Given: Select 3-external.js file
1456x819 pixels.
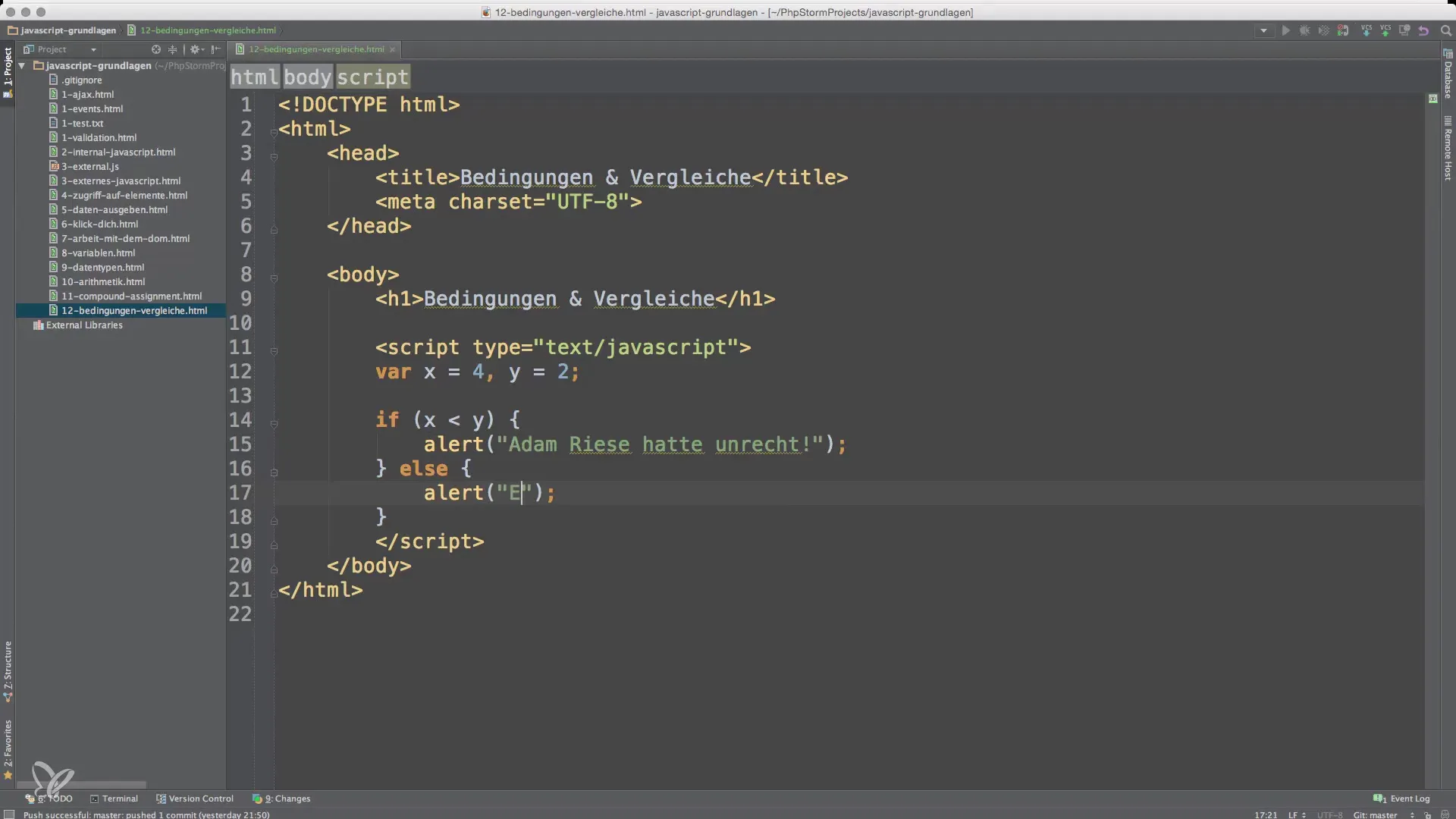Looking at the screenshot, I should point(83,167).
